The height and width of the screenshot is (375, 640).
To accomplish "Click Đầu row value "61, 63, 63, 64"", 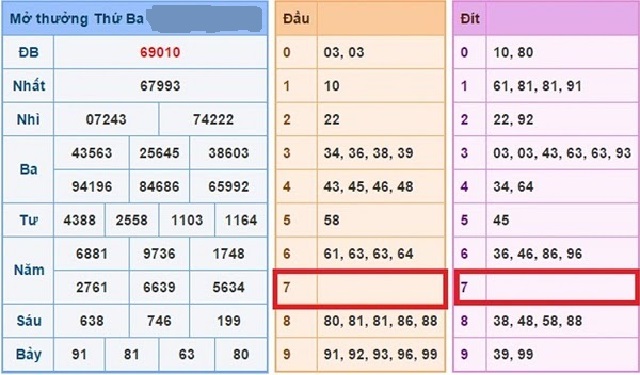I will [x=369, y=253].
